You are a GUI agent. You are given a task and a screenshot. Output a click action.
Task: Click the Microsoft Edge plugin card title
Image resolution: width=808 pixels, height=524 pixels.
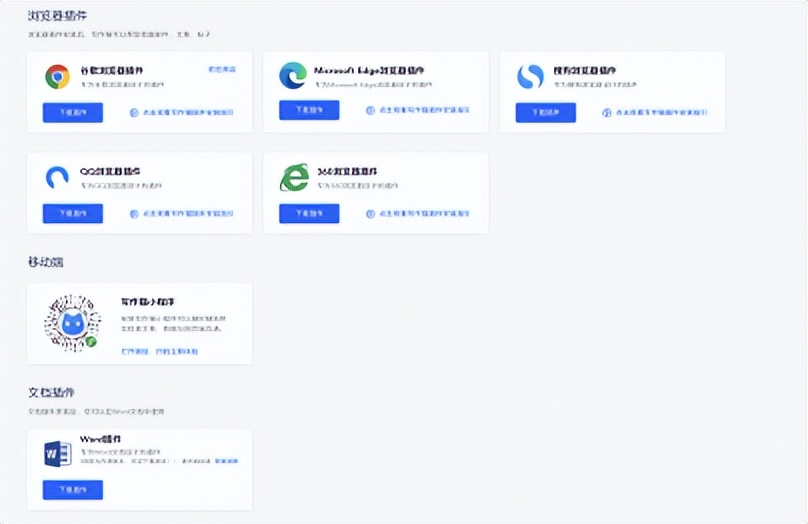pyautogui.click(x=369, y=70)
